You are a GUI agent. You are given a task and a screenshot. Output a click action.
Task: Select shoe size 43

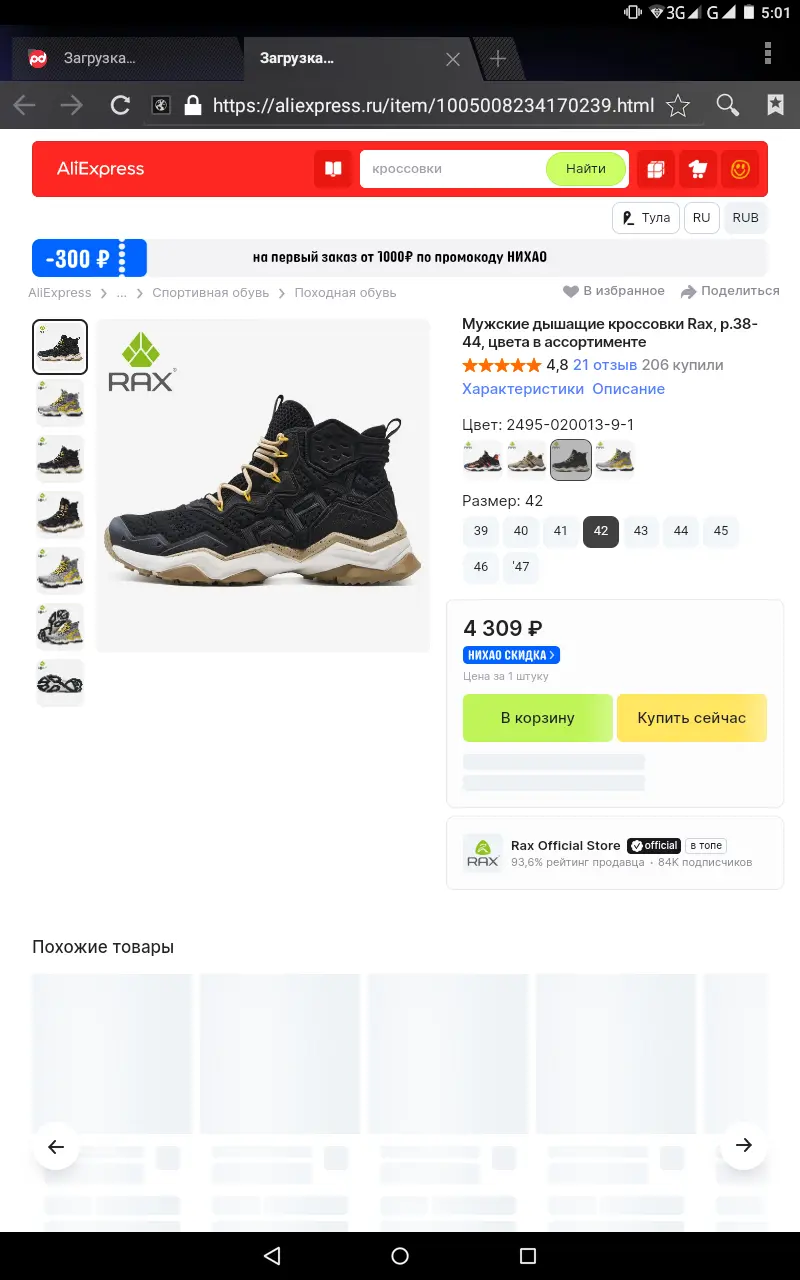pyautogui.click(x=641, y=531)
